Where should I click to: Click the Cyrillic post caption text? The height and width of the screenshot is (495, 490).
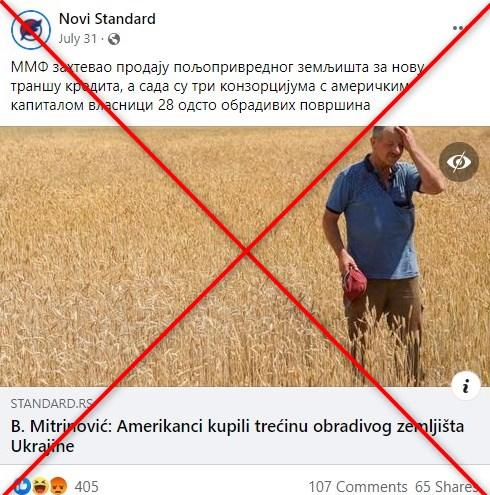click(x=217, y=86)
